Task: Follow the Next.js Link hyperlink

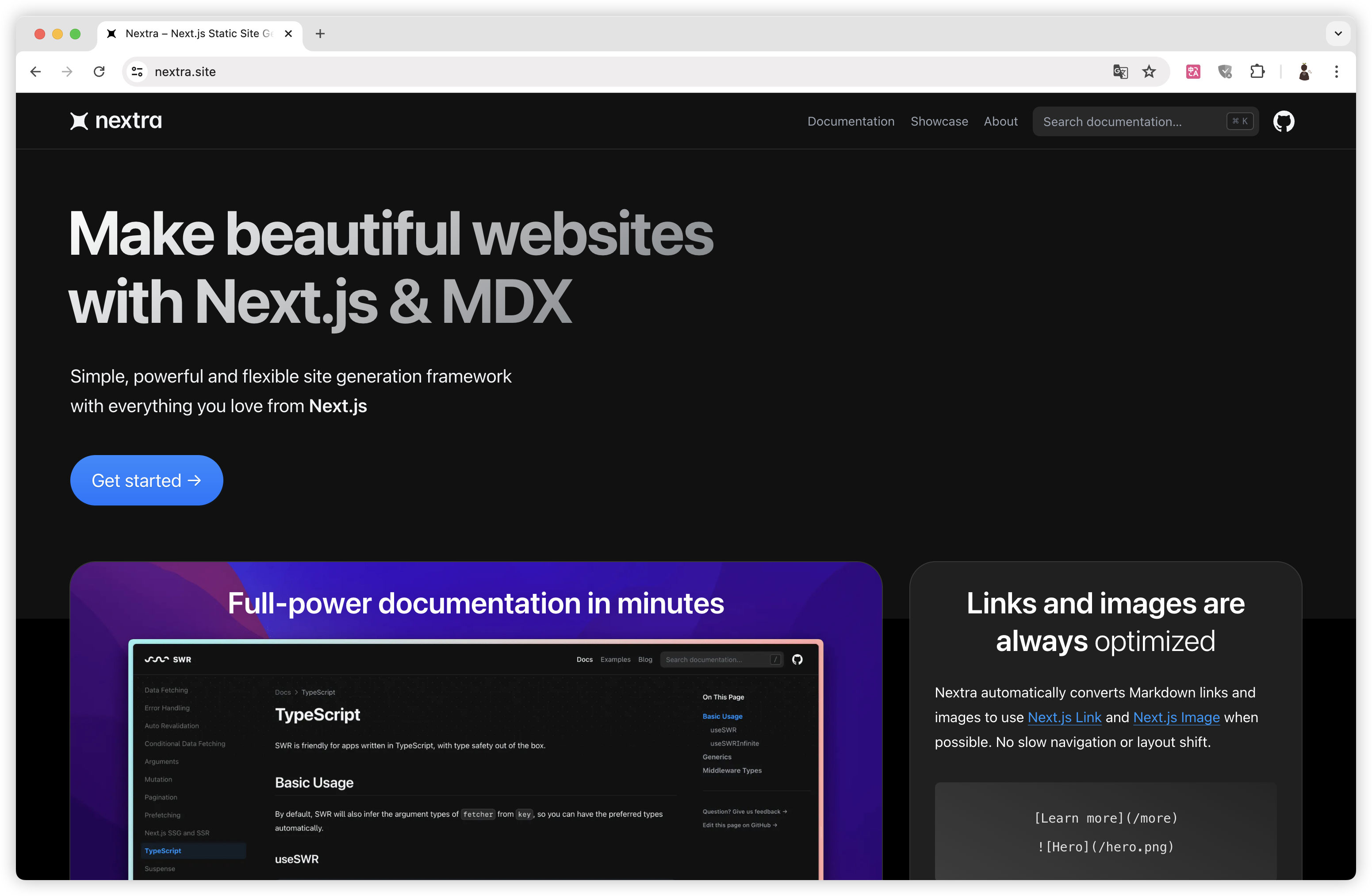Action: 1064,717
